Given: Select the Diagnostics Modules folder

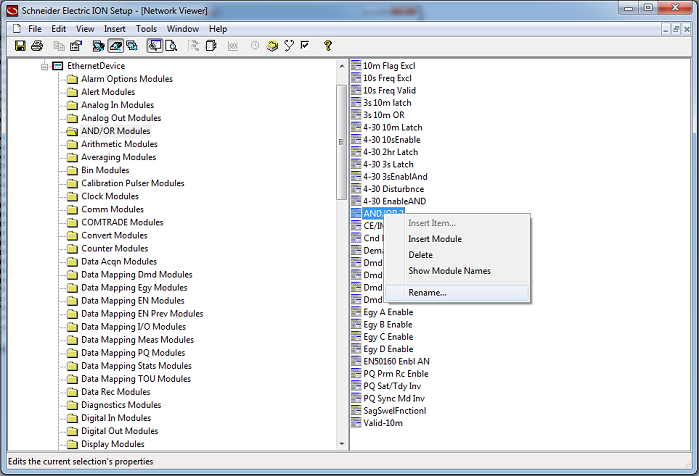Looking at the screenshot, I should [121, 405].
